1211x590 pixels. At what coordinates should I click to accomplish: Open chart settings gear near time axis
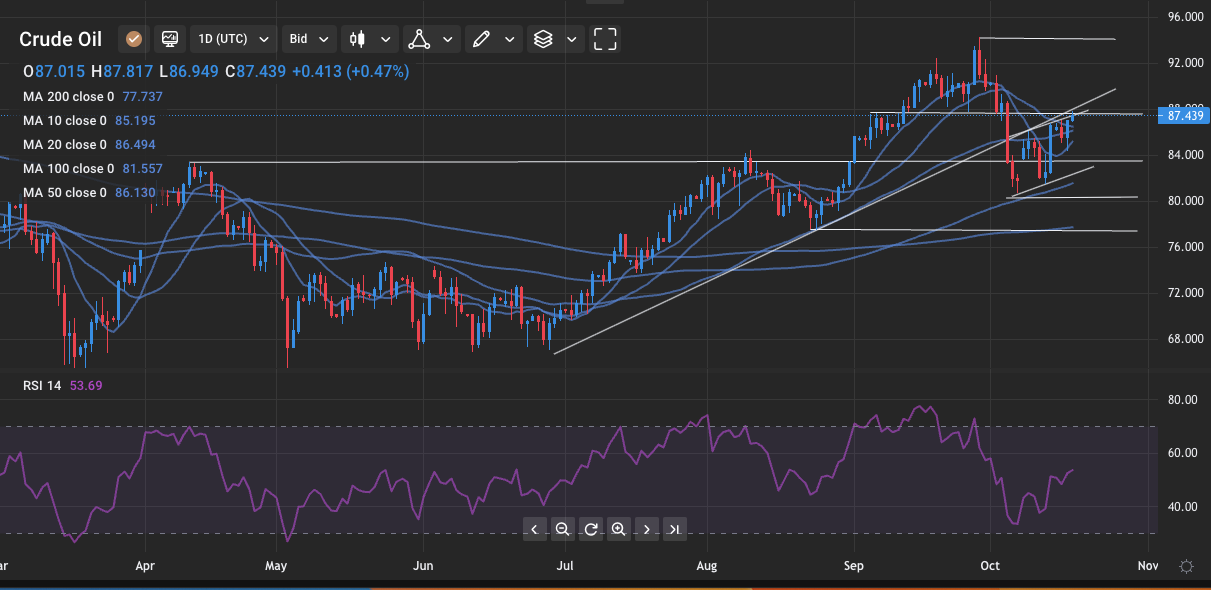click(1185, 567)
